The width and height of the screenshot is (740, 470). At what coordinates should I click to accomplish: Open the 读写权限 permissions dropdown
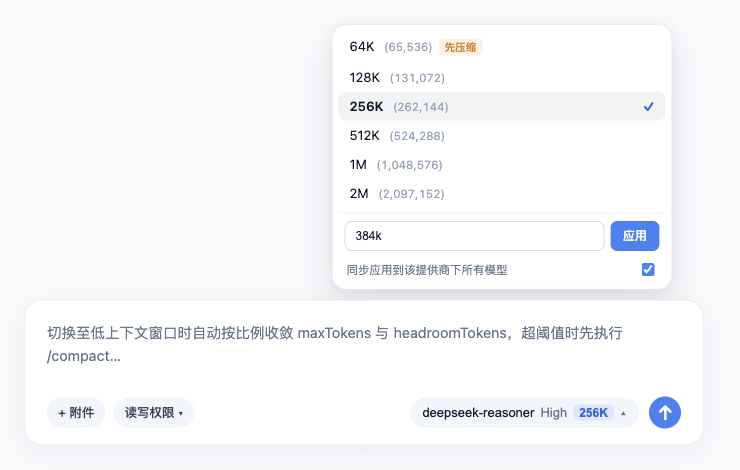154,412
